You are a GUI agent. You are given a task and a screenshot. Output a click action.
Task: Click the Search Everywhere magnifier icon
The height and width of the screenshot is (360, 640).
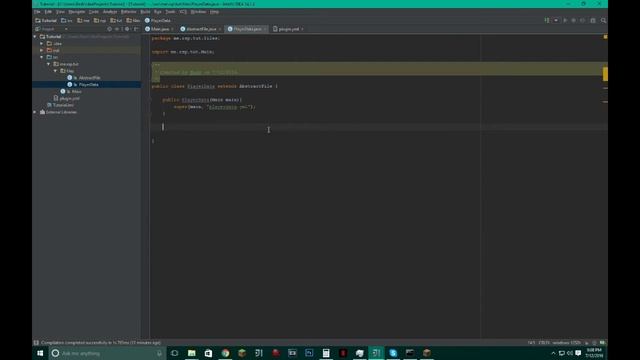[603, 20]
